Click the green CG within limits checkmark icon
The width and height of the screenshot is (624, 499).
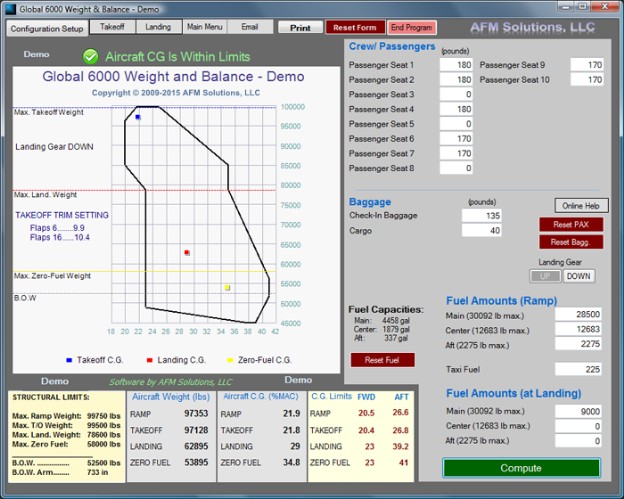(x=91, y=57)
